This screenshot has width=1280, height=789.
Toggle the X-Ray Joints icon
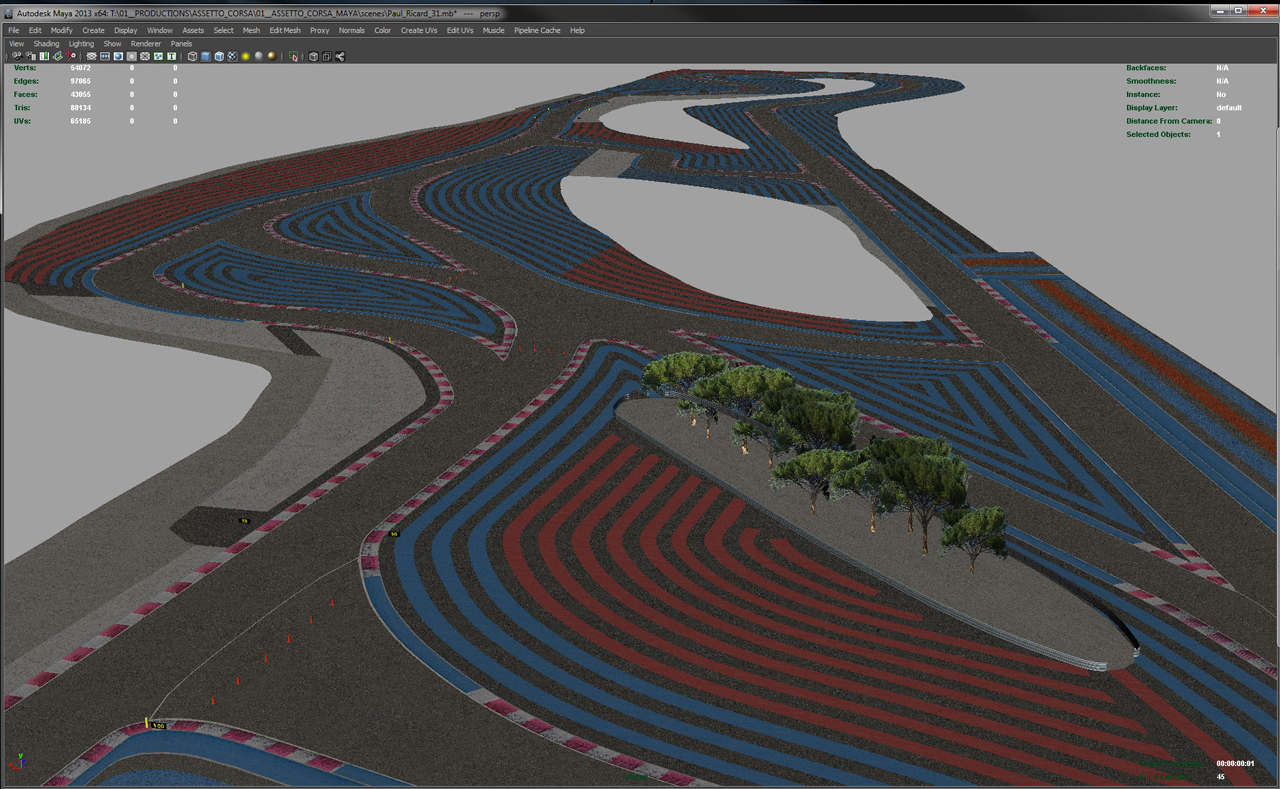click(x=340, y=56)
